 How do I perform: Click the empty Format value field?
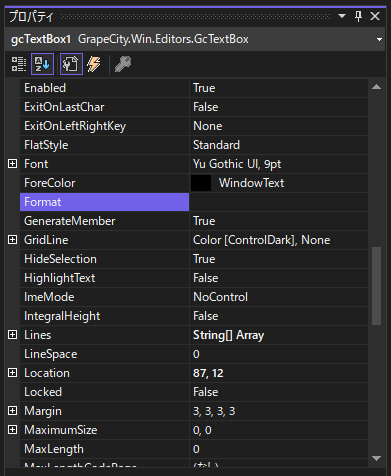click(279, 202)
